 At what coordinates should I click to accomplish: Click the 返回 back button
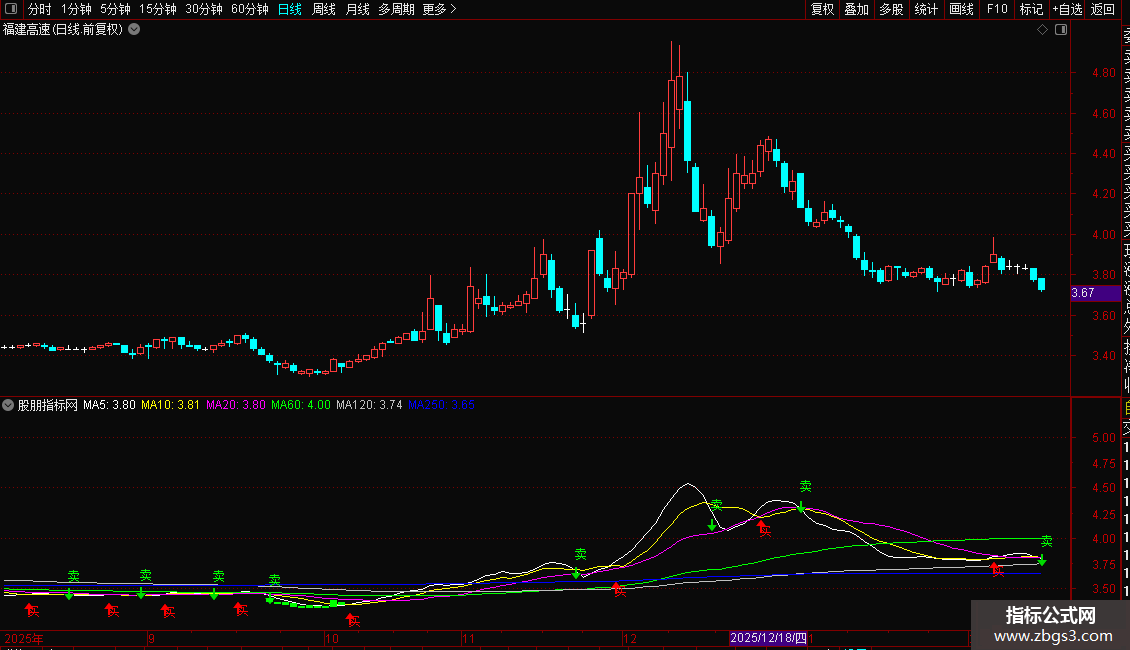coord(1103,9)
